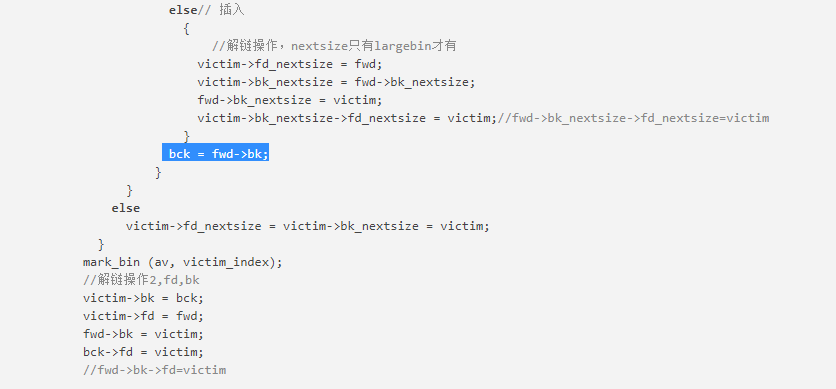Click the trailing gray comment fwd->bk_nextsize->fd_nextsize=victim
This screenshot has width=836, height=389.
pyautogui.click(x=633, y=118)
